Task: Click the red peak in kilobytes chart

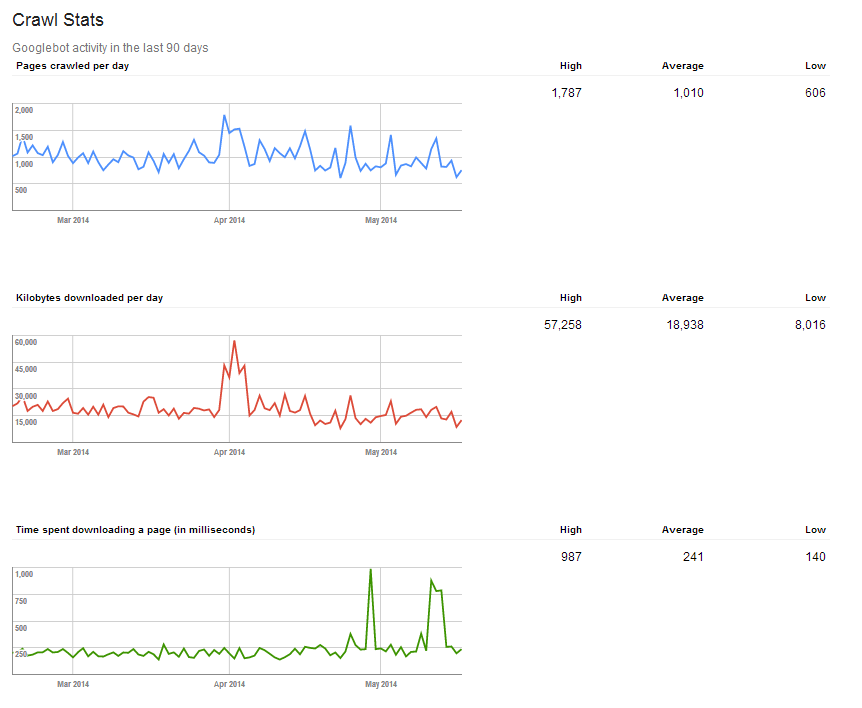Action: point(234,341)
